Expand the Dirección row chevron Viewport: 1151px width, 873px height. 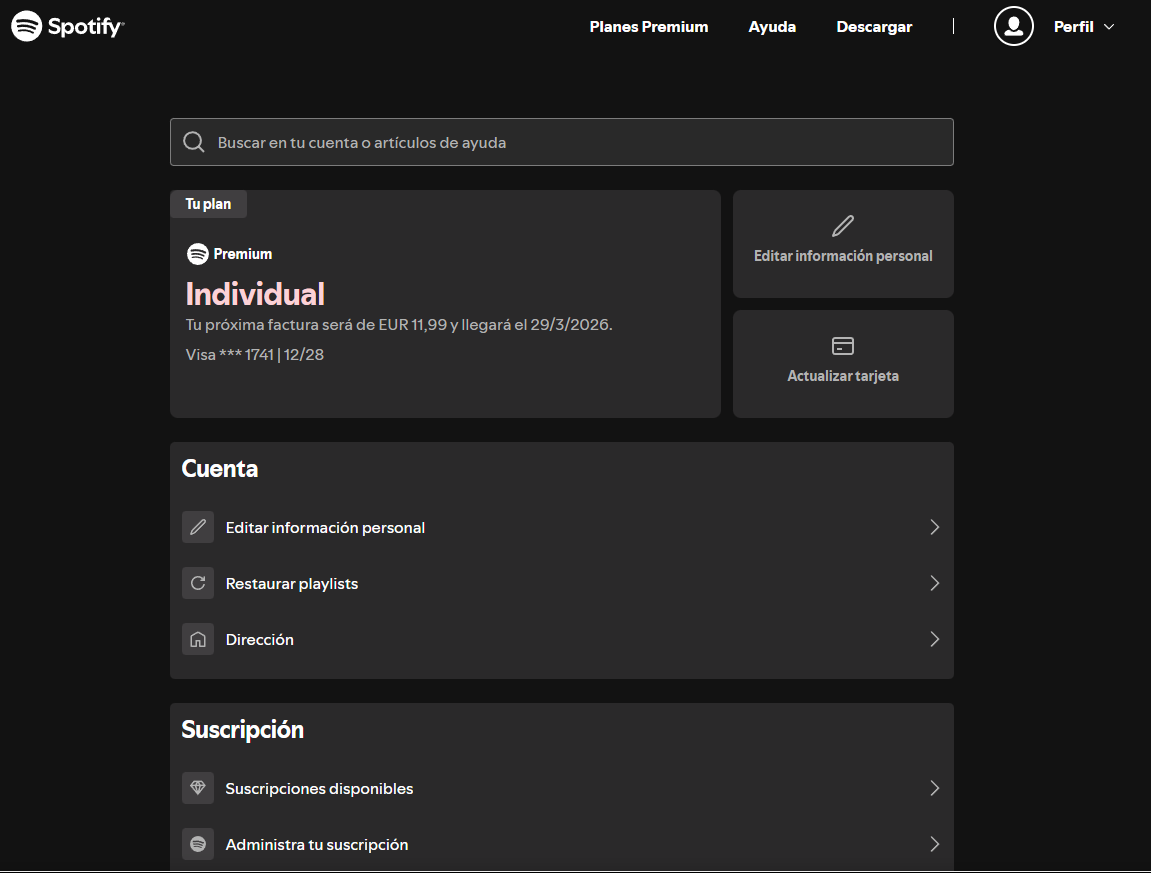[x=934, y=639]
